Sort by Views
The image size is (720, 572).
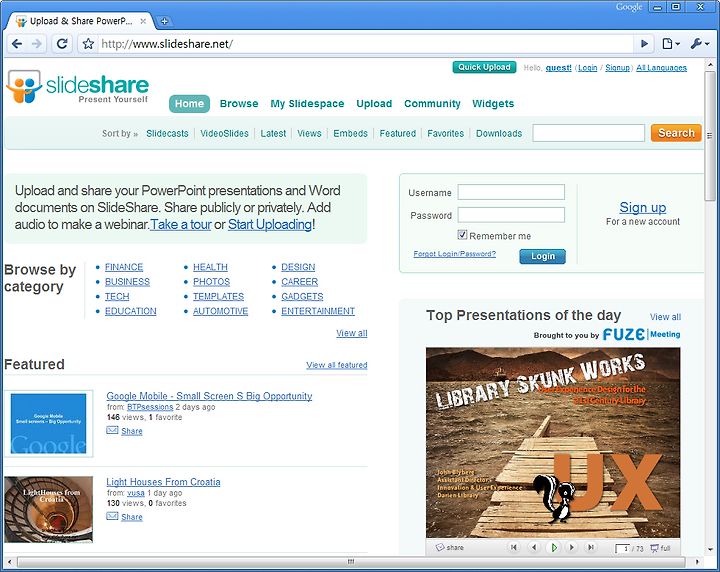(309, 134)
